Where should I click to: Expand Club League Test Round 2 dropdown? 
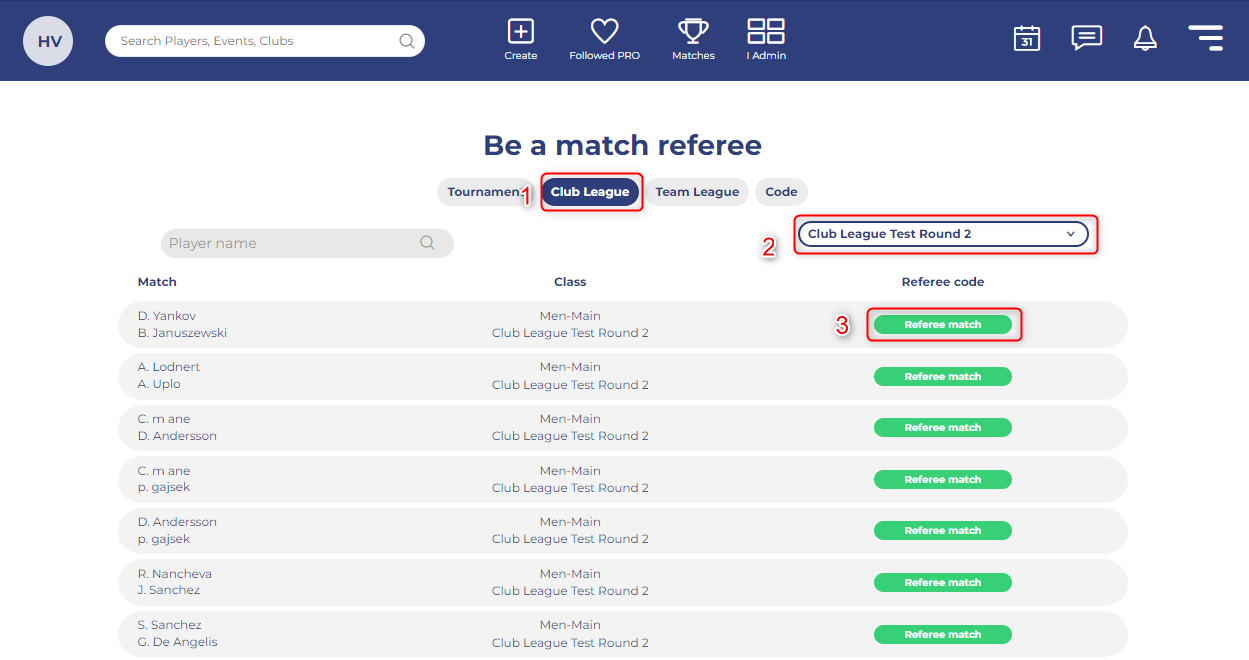(x=942, y=234)
